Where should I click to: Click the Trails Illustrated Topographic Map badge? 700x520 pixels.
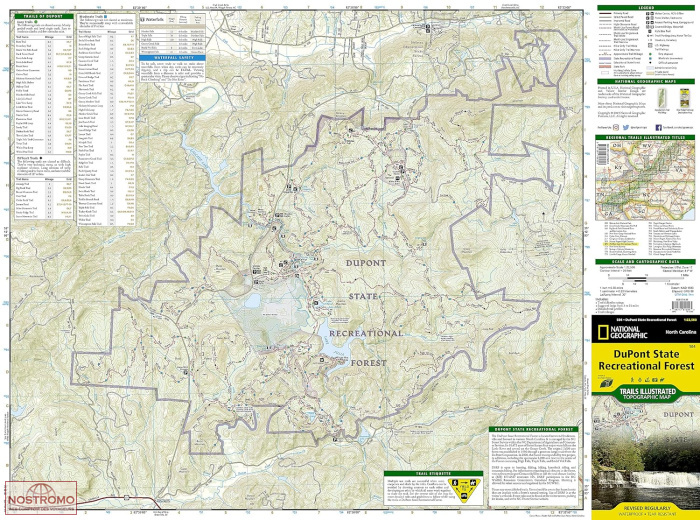click(x=646, y=393)
